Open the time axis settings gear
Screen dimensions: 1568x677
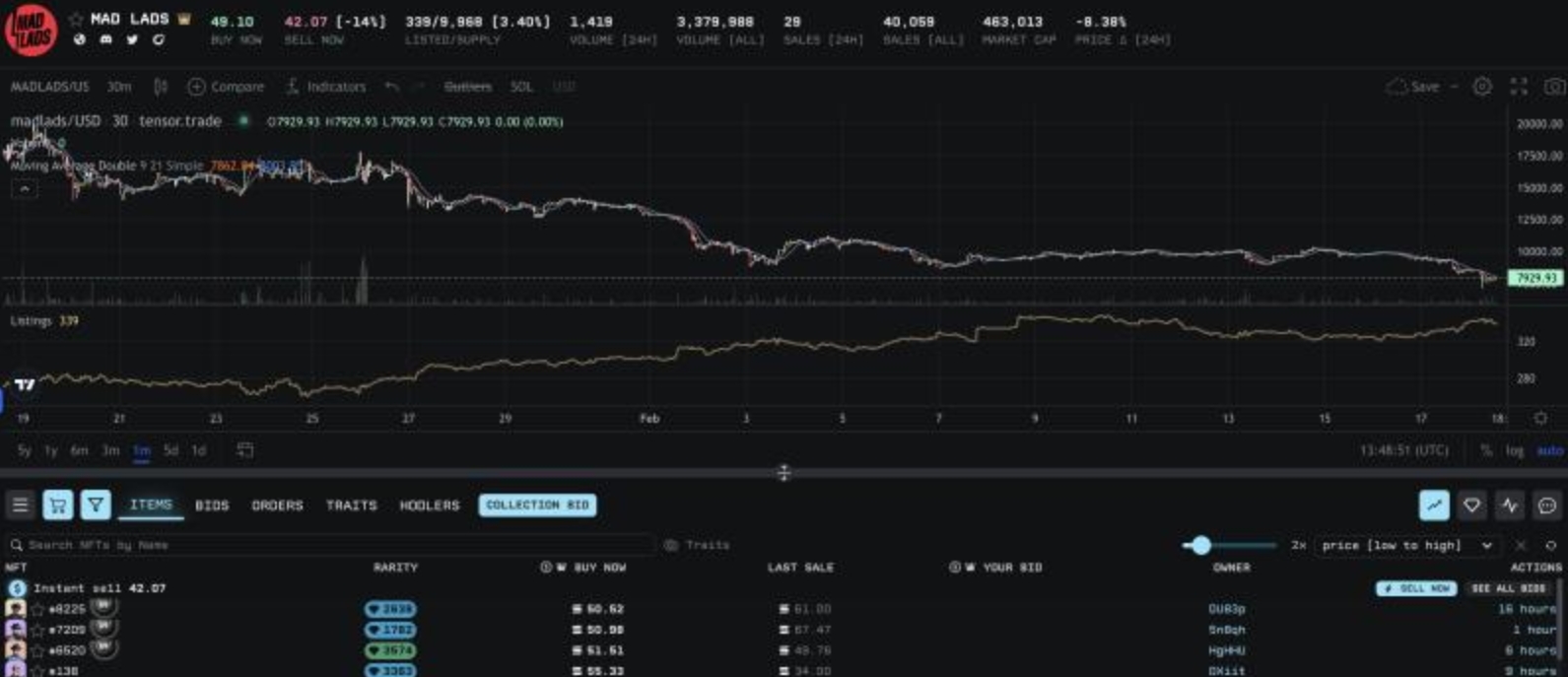pyautogui.click(x=1540, y=418)
